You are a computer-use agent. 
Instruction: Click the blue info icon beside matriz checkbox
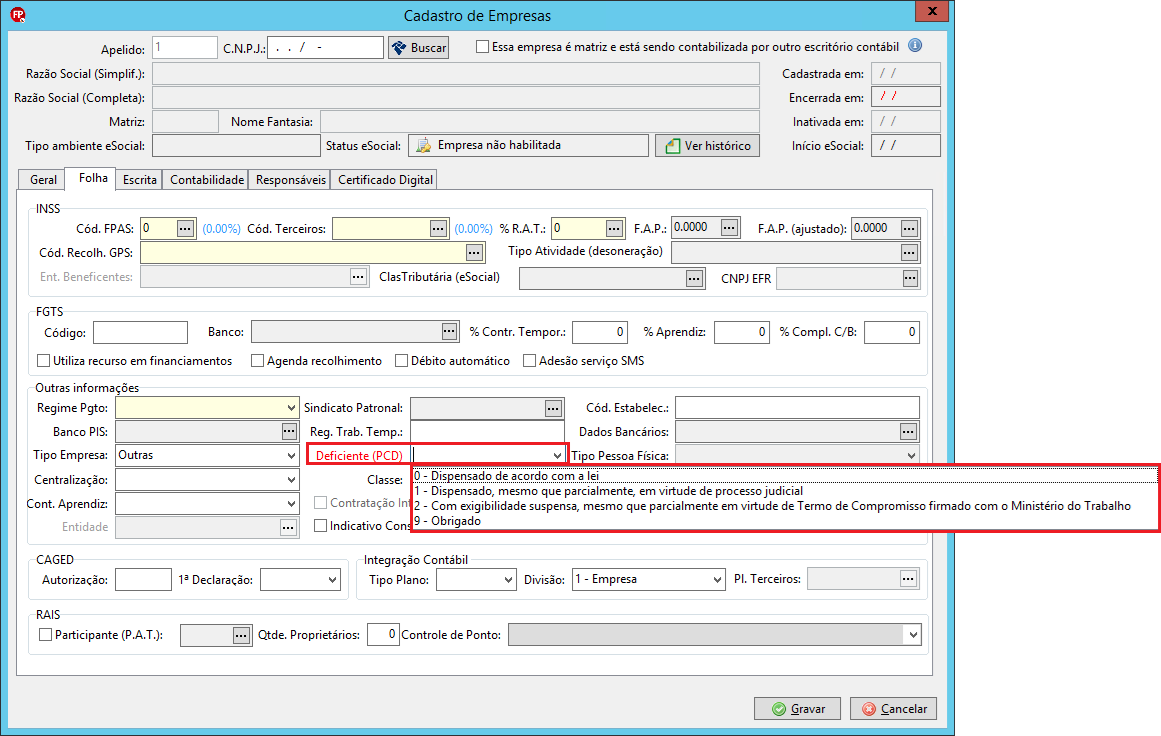click(x=915, y=46)
